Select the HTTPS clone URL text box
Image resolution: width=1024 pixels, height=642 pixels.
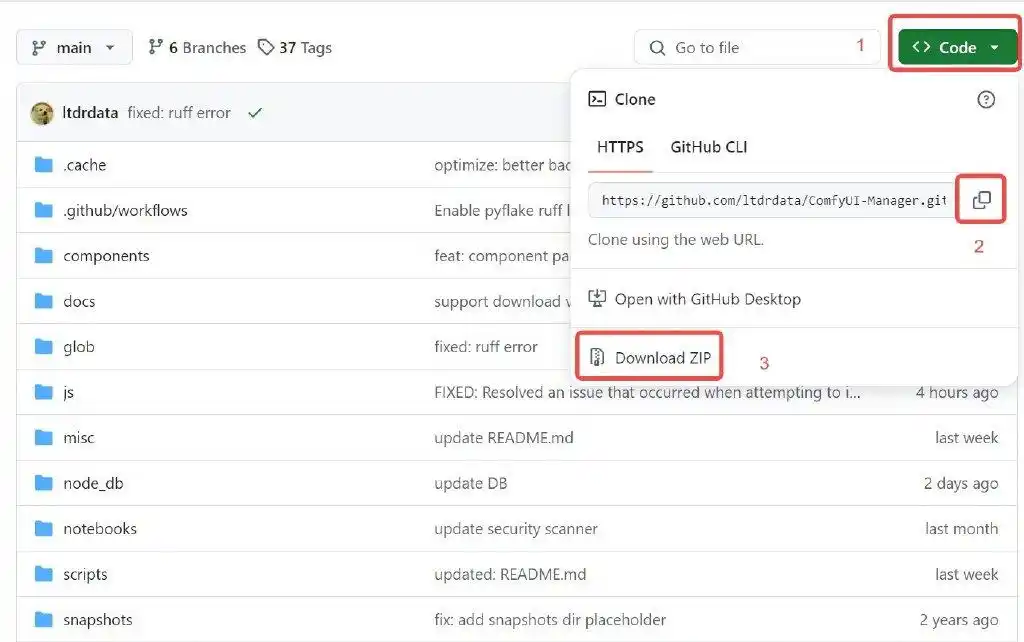click(x=770, y=200)
